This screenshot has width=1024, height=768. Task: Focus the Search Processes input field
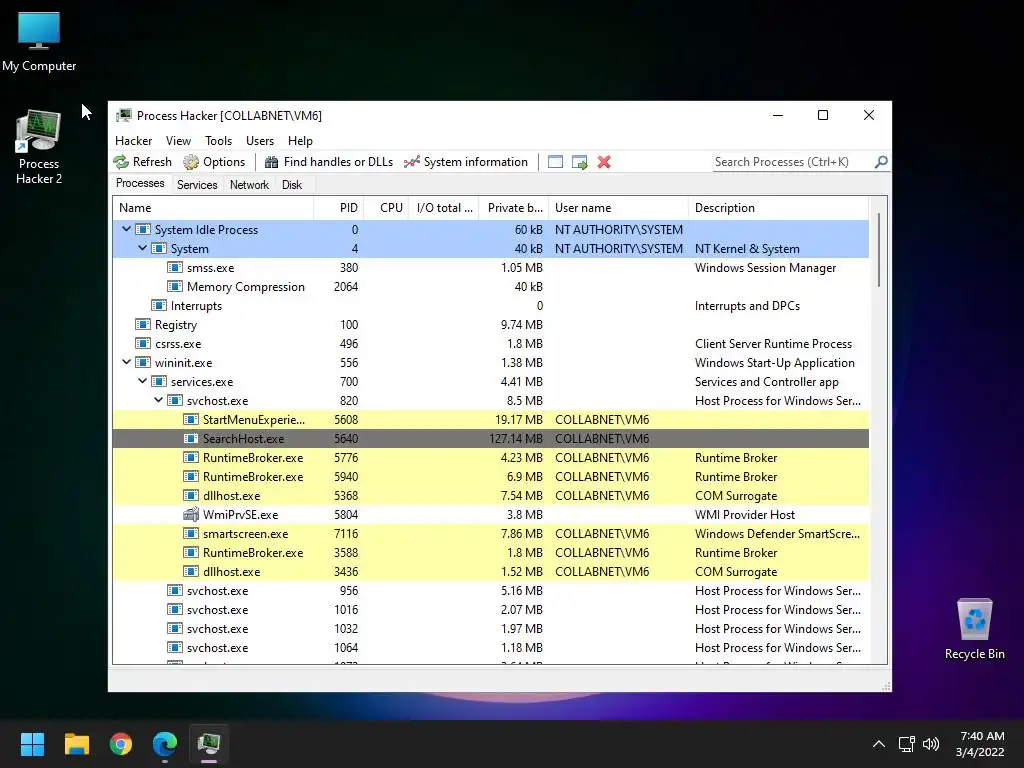(793, 162)
